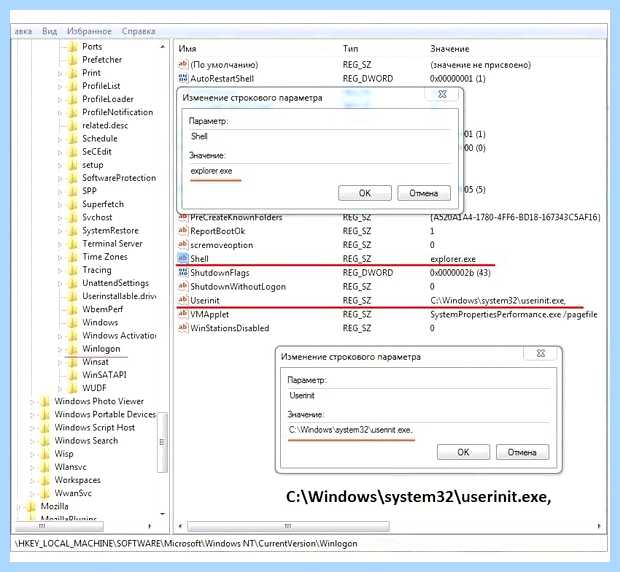Click the Prefetcher folder icon
The height and width of the screenshot is (572, 620).
tap(72, 60)
